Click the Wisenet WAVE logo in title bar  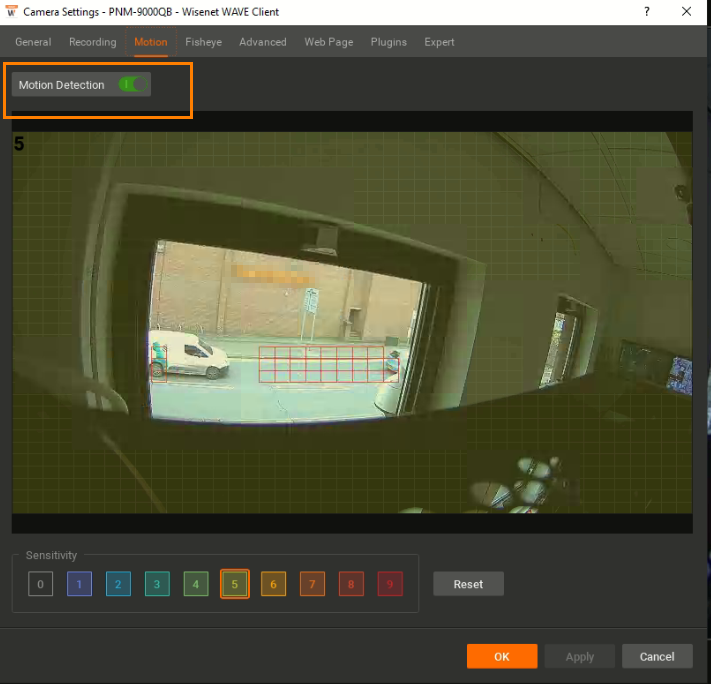click(x=11, y=11)
